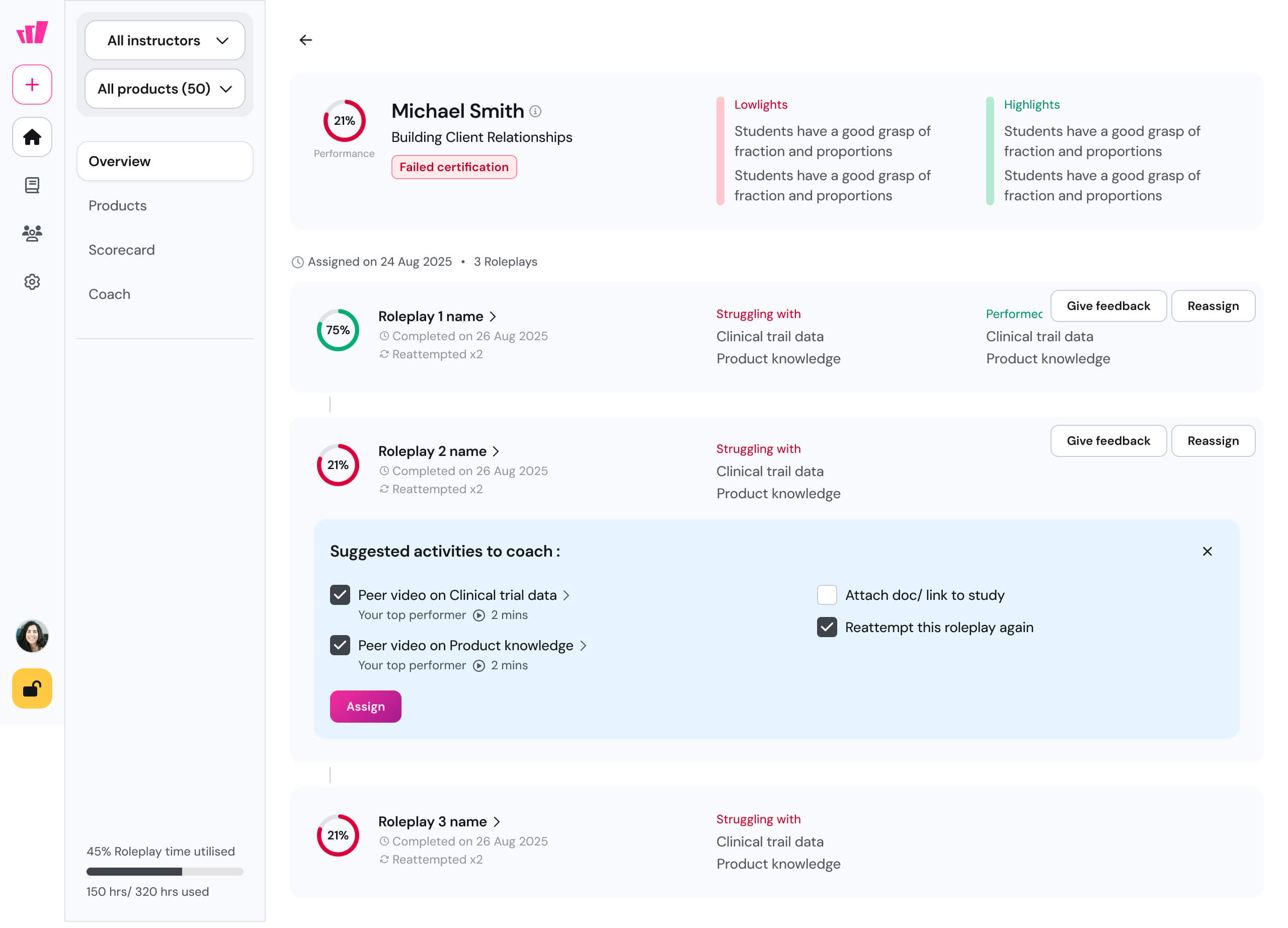Open the All products (50) dropdown
Screen dimensions: 1288x928
[165, 89]
